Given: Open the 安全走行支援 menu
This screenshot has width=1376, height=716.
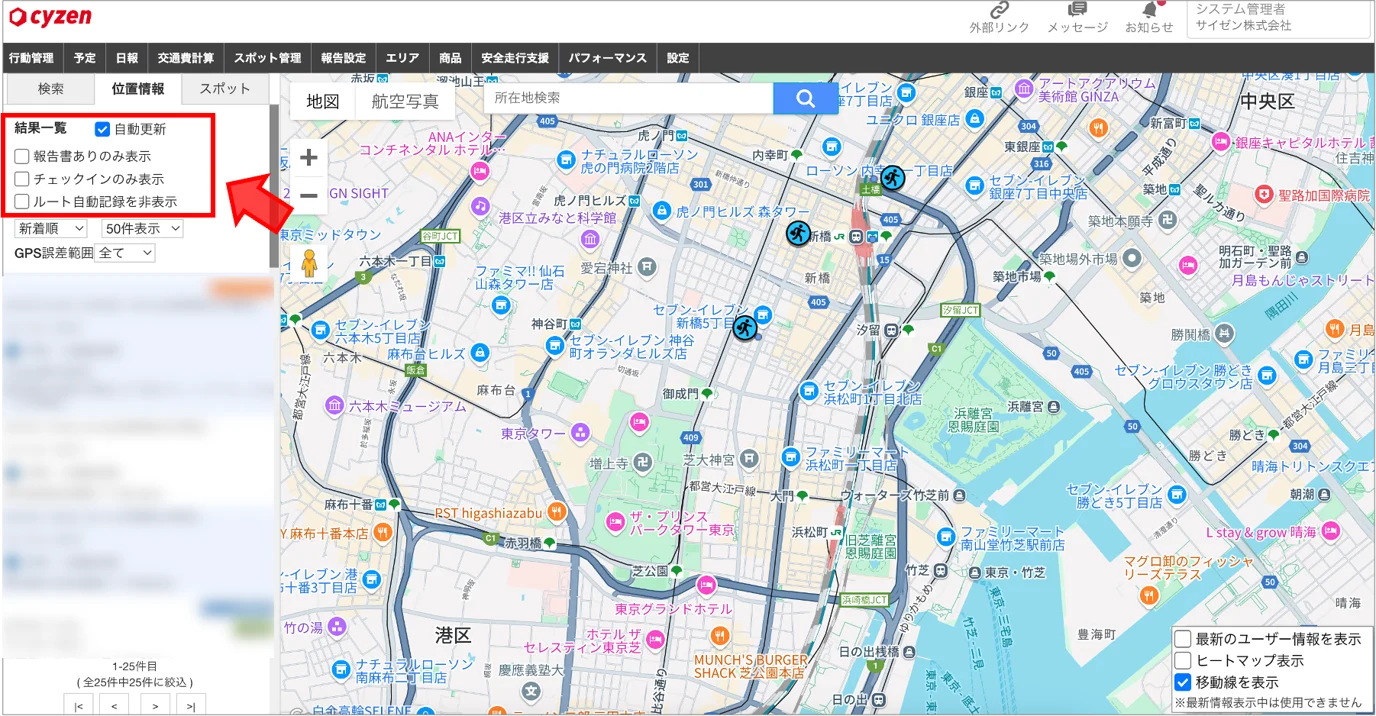Looking at the screenshot, I should [515, 58].
